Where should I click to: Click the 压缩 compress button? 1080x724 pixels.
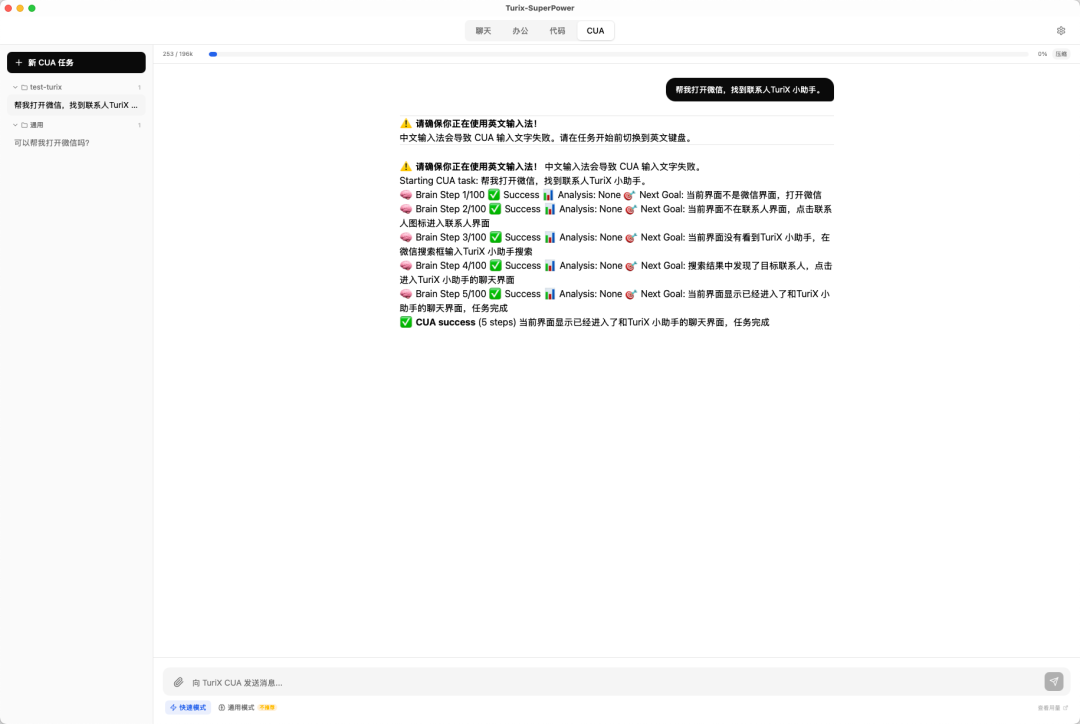point(1061,54)
